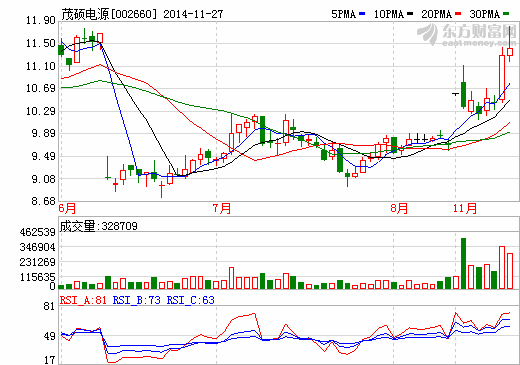
Task: Click the 8月 month marker
Action: point(399,209)
